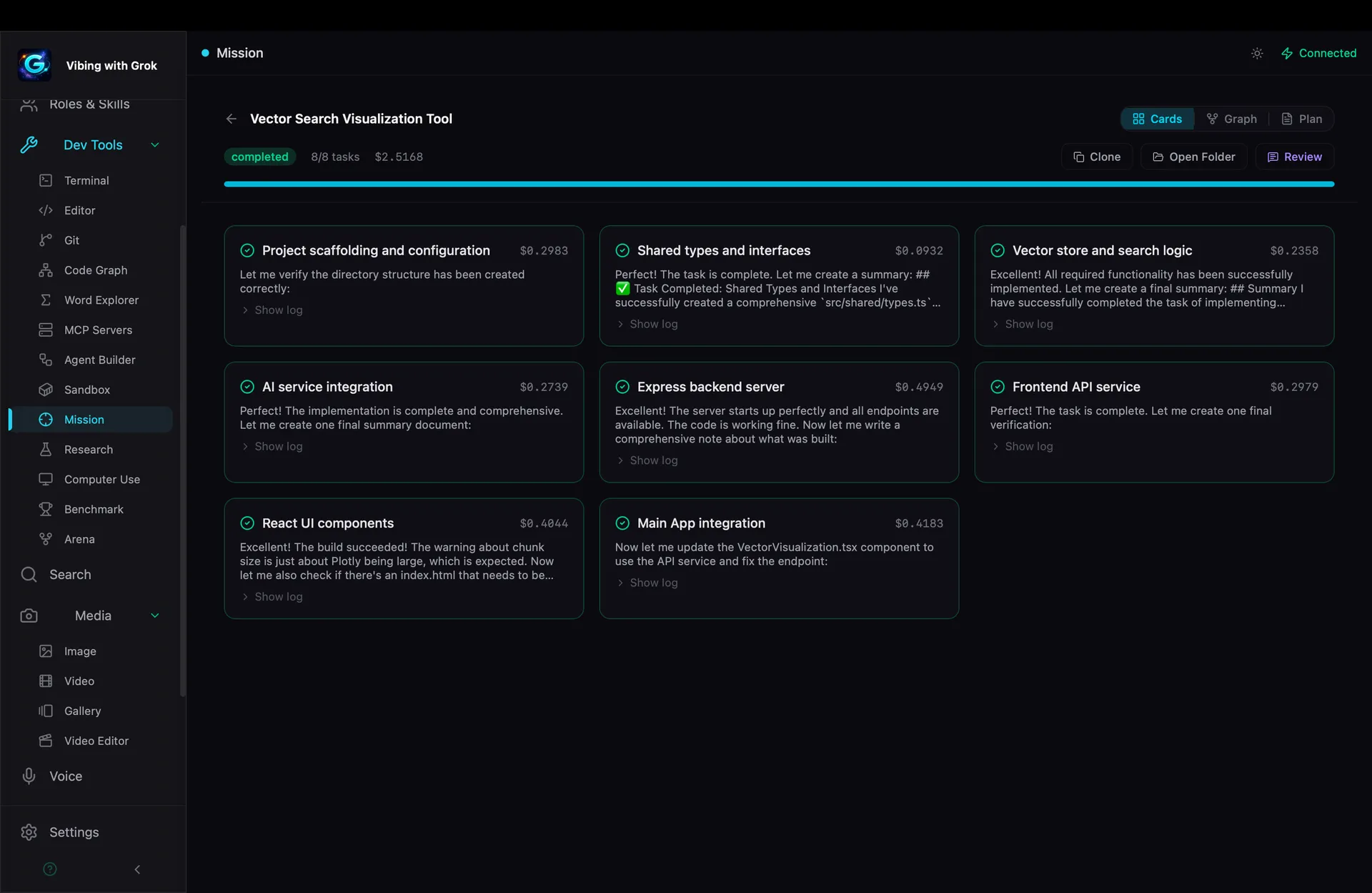Switch to the Graph view tab
The height and width of the screenshot is (893, 1372).
(1231, 118)
